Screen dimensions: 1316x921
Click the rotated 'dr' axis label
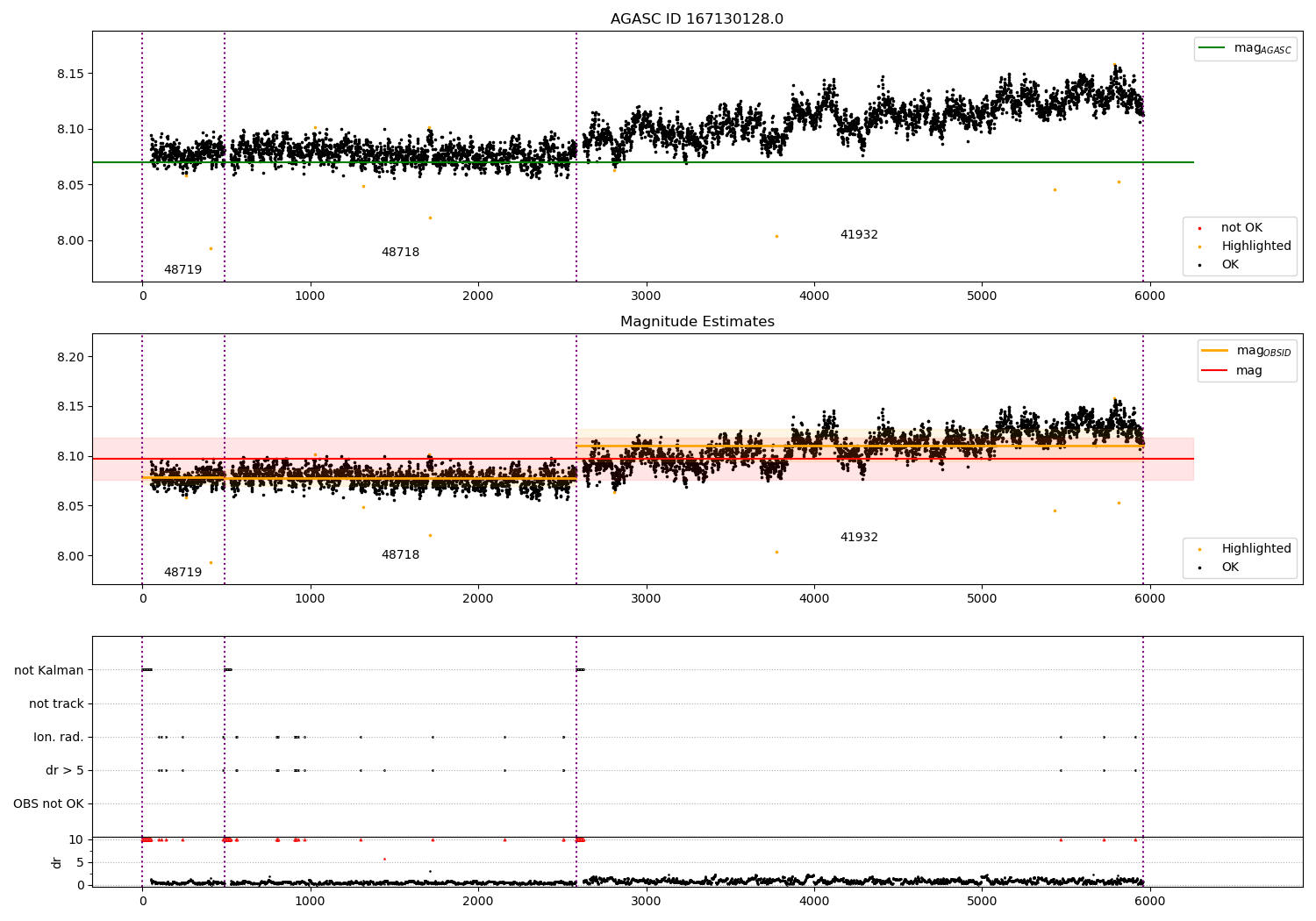[57, 862]
